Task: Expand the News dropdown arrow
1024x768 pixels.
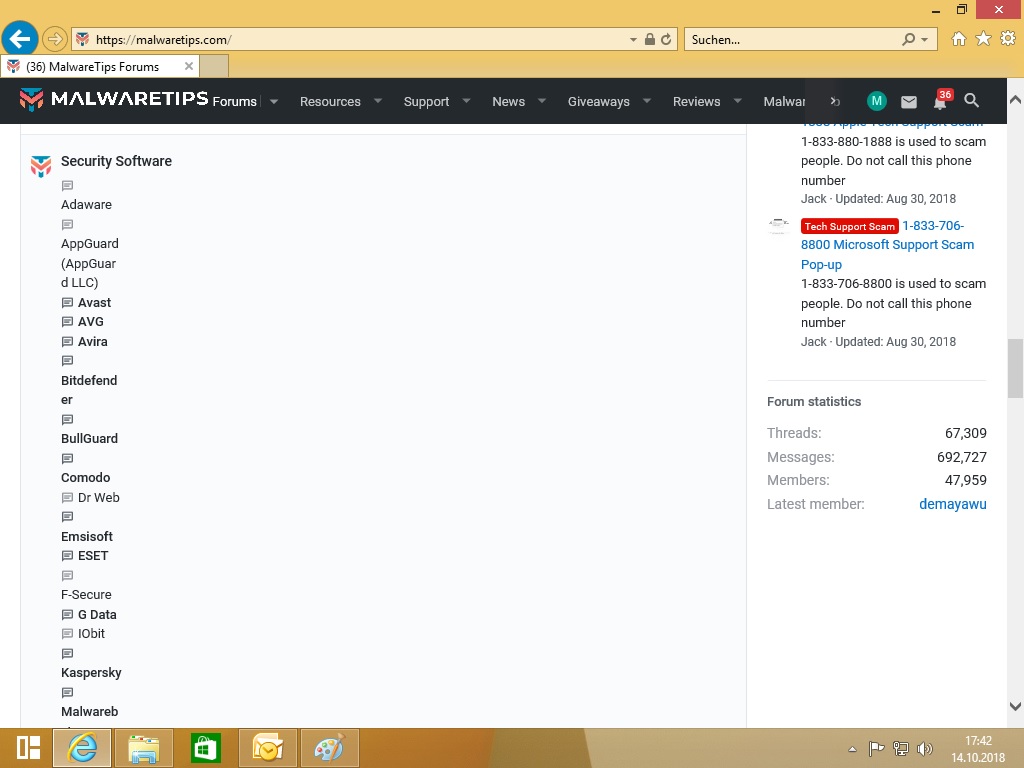Action: tap(541, 101)
